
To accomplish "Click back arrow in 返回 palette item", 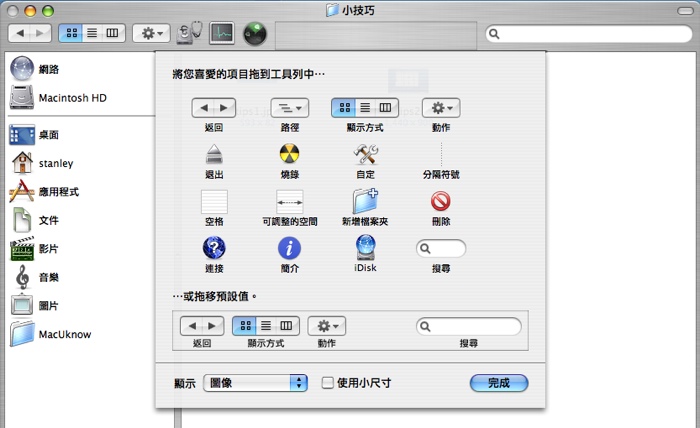I will point(203,108).
